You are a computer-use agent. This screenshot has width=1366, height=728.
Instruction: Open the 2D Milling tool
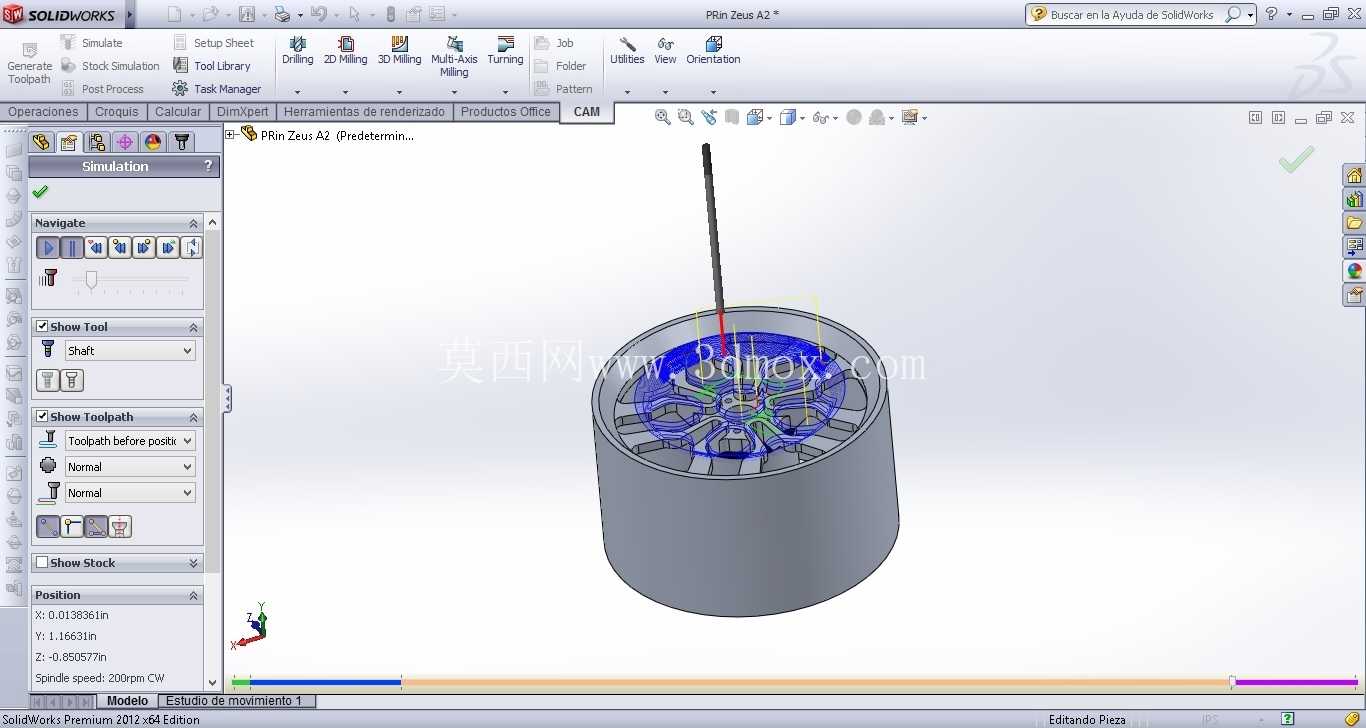point(345,51)
